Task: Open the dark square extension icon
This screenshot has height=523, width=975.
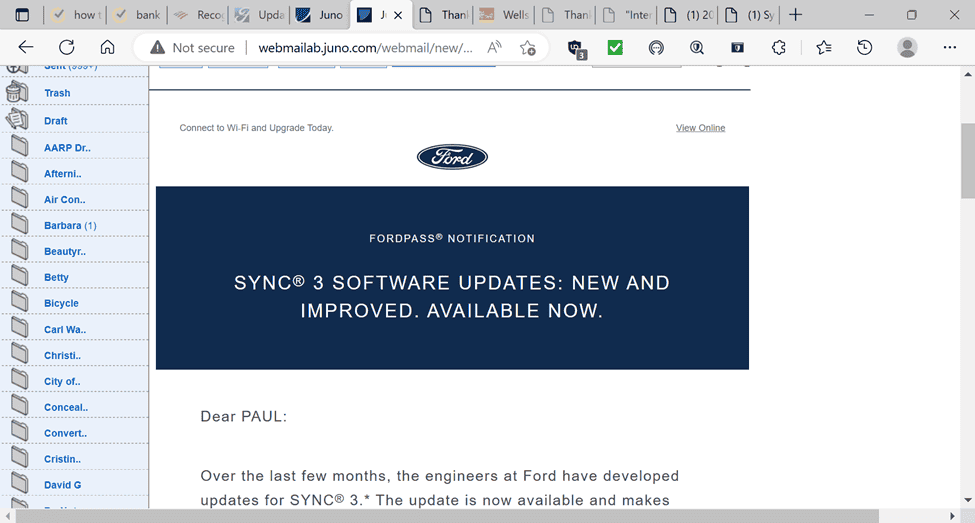Action: coord(737,47)
